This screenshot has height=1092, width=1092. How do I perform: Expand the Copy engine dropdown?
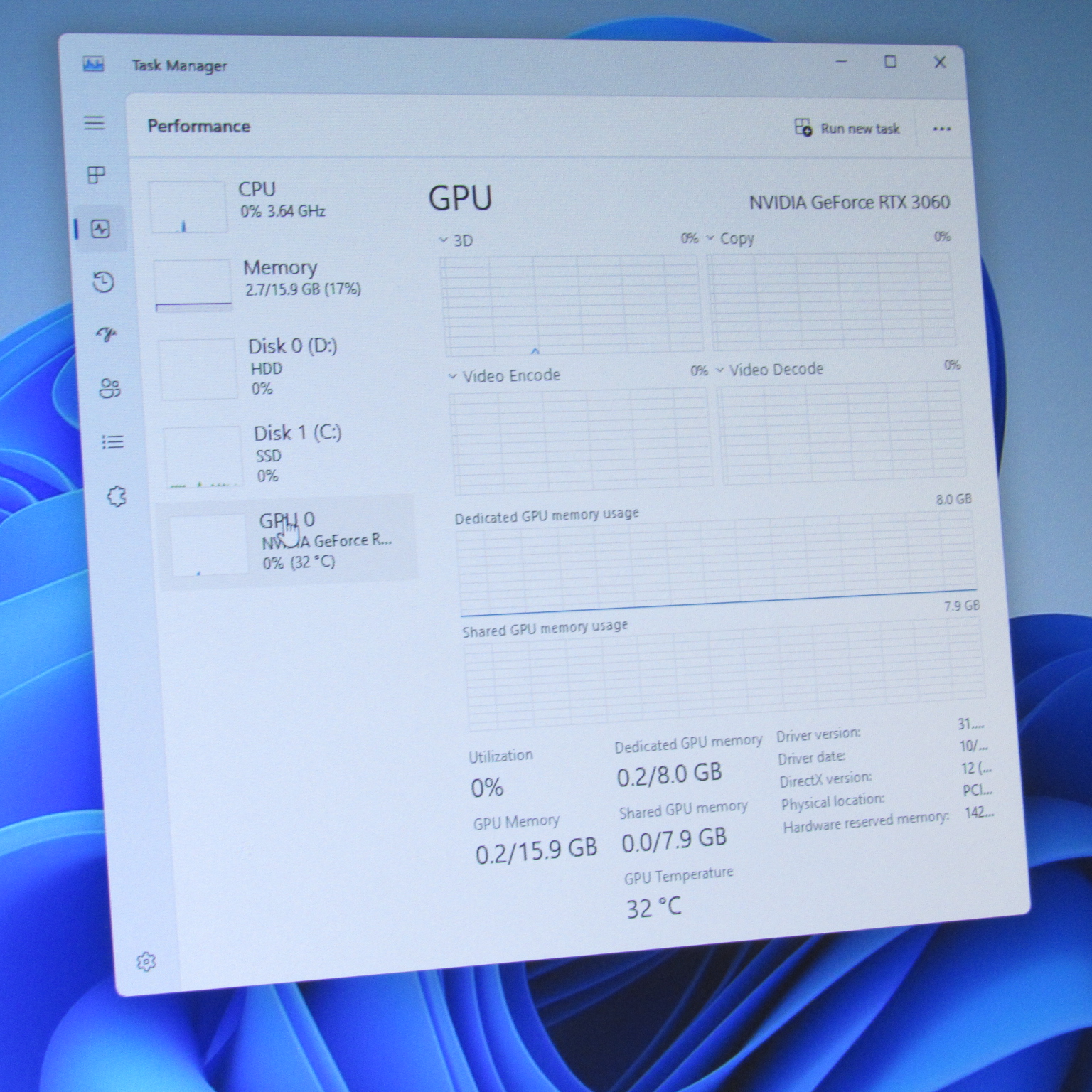click(x=730, y=239)
